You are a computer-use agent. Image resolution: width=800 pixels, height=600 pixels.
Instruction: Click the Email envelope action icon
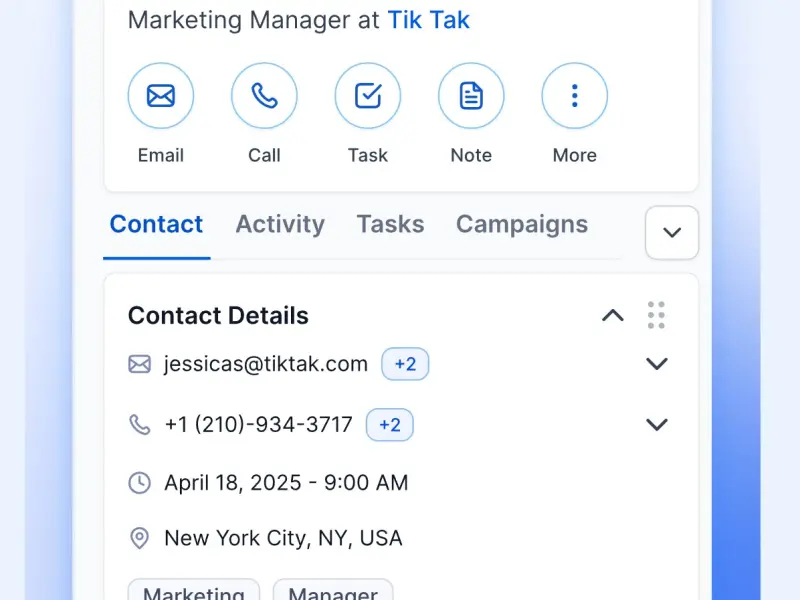161,96
